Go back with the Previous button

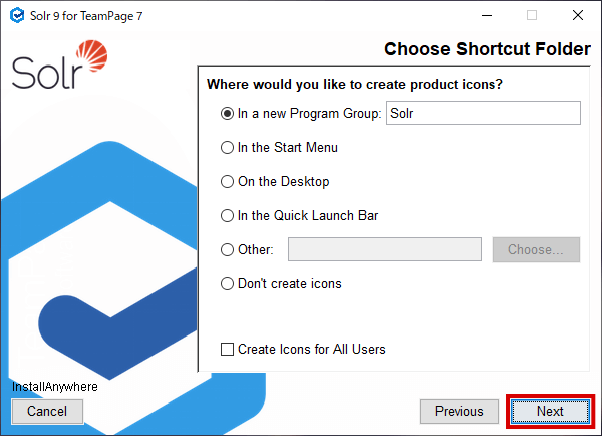click(x=459, y=411)
